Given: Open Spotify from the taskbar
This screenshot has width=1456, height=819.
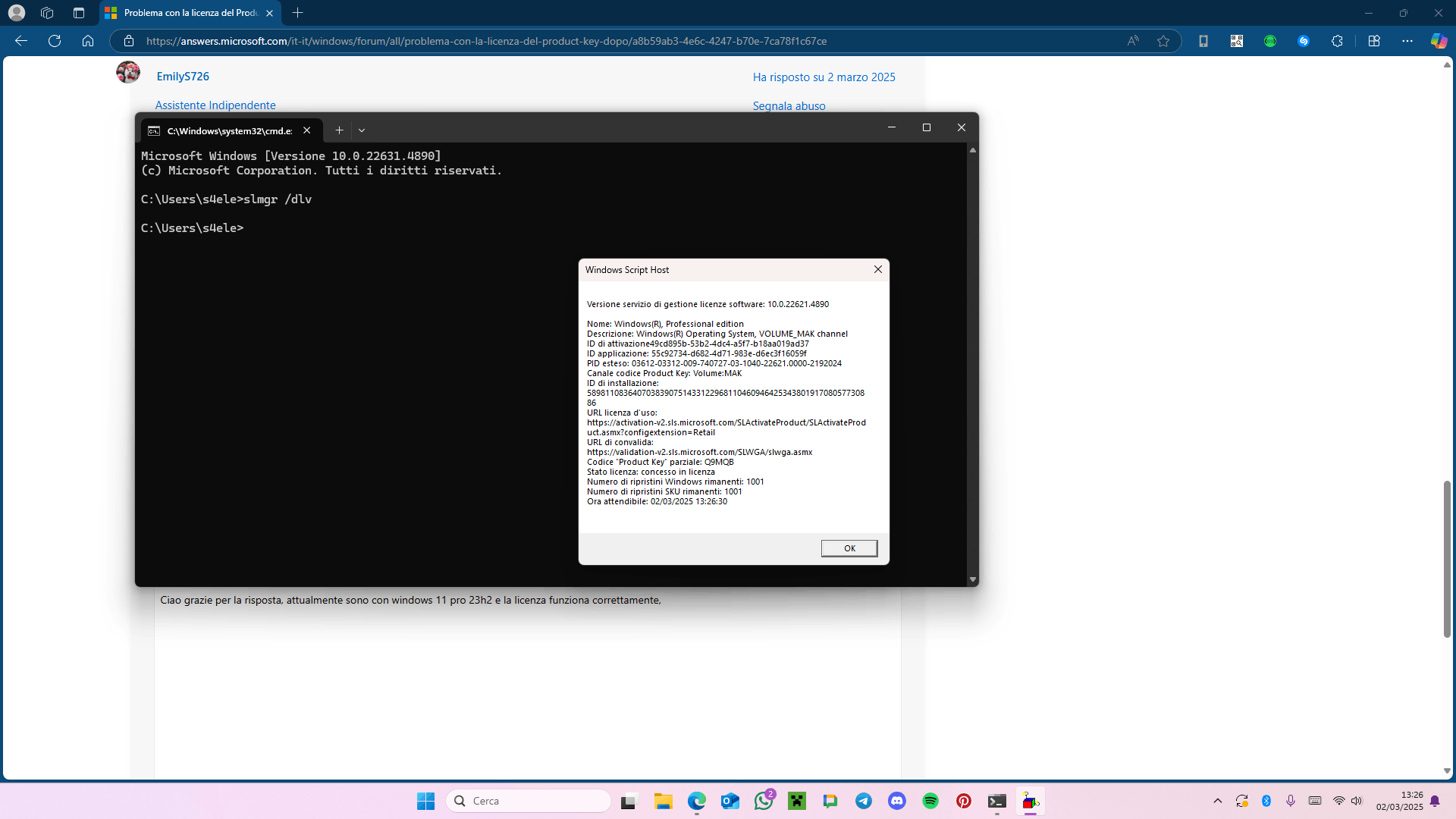Looking at the screenshot, I should (x=930, y=801).
